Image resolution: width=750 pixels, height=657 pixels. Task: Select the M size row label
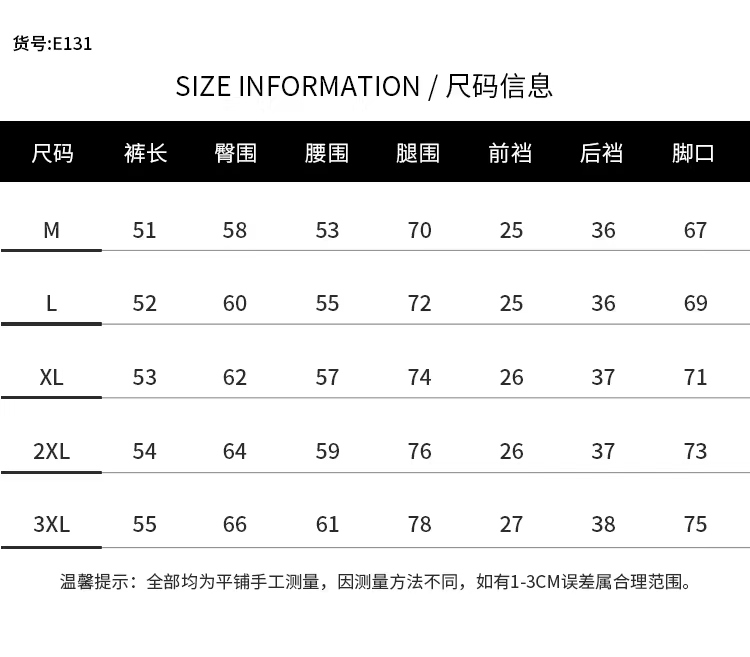[52, 230]
